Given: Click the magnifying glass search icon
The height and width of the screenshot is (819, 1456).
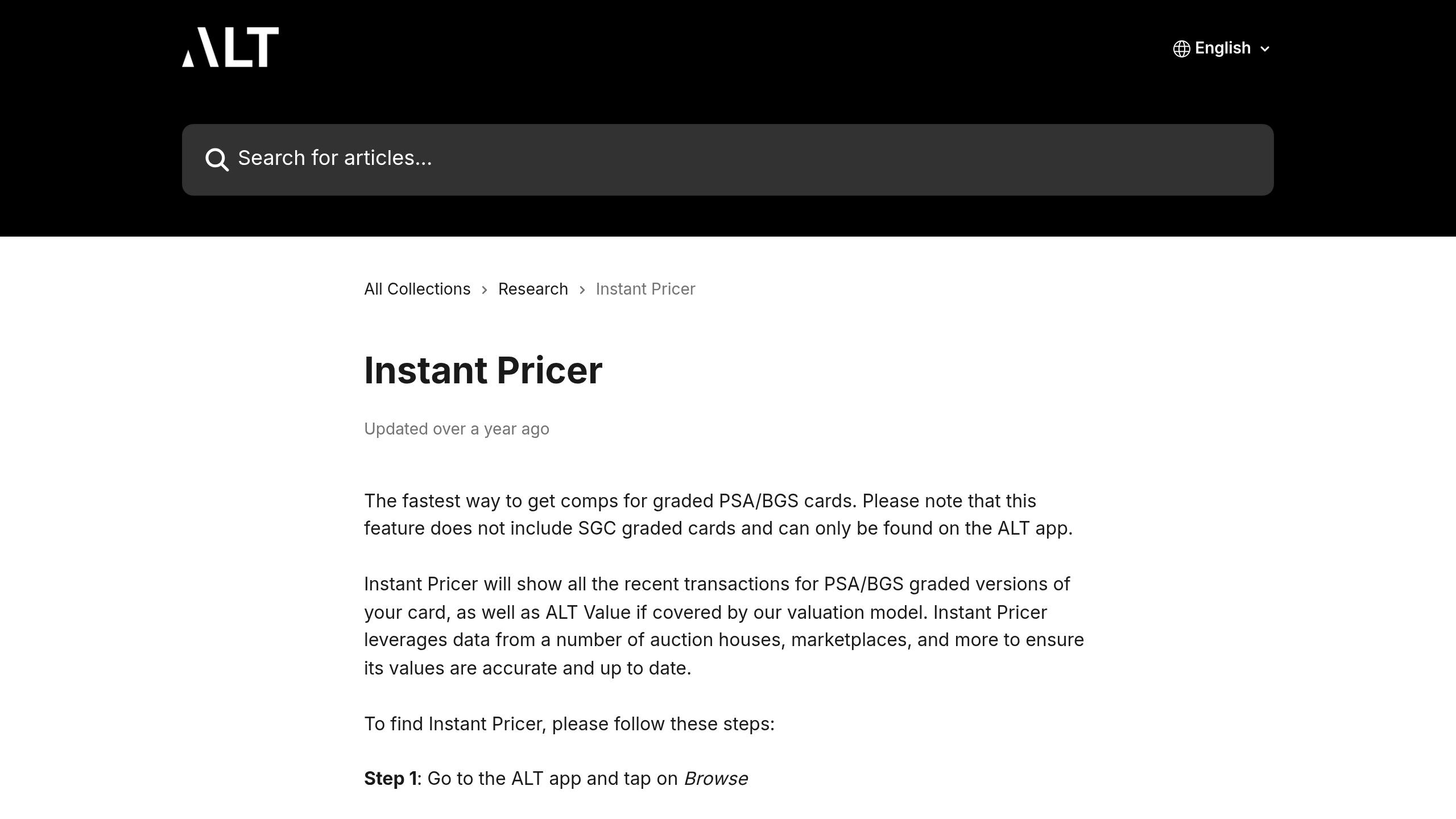Looking at the screenshot, I should [217, 160].
